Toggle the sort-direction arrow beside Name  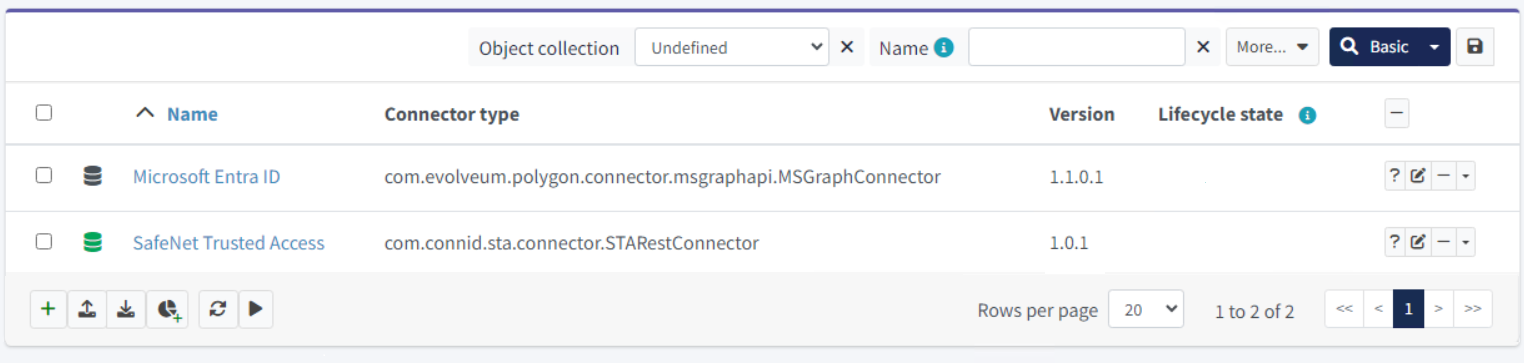145,113
